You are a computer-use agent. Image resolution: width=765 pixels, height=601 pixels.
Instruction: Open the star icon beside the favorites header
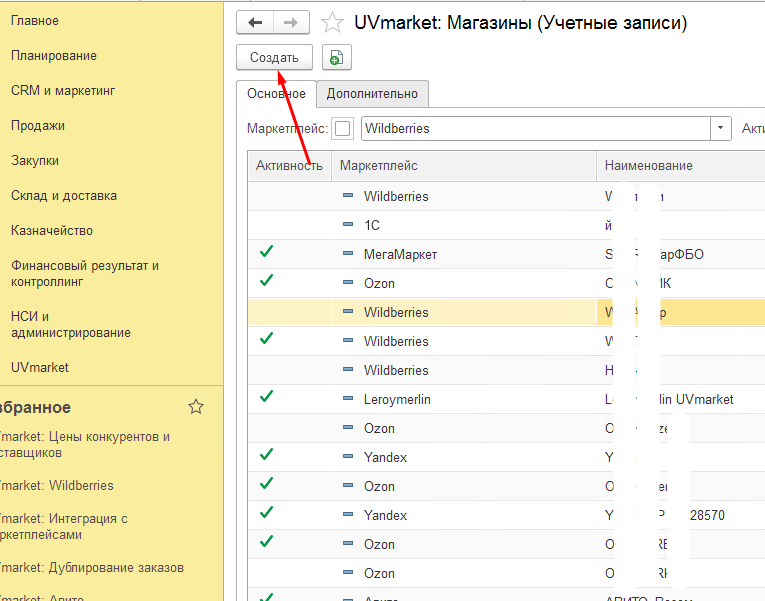click(196, 406)
